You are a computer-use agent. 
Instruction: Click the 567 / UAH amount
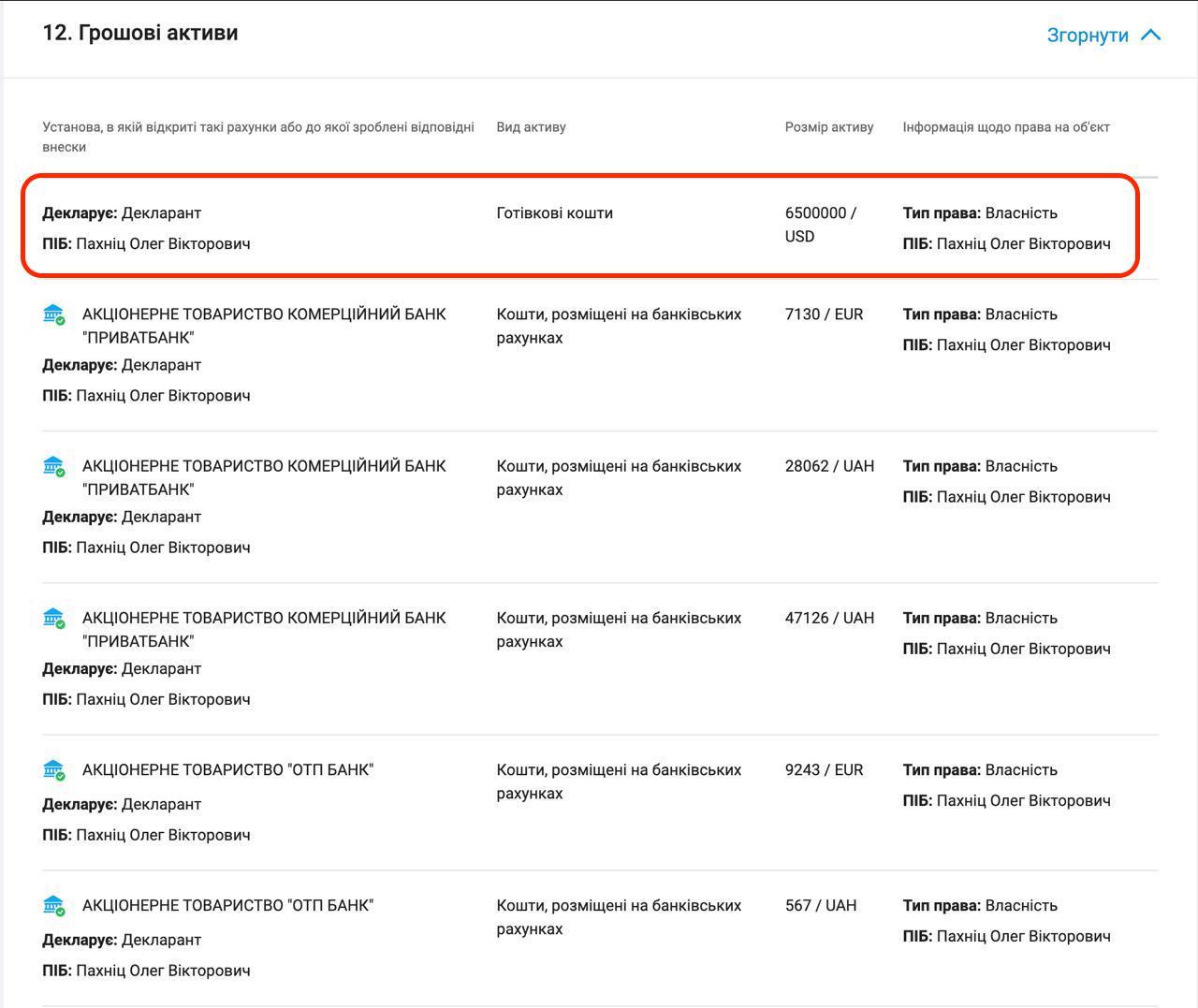click(820, 906)
